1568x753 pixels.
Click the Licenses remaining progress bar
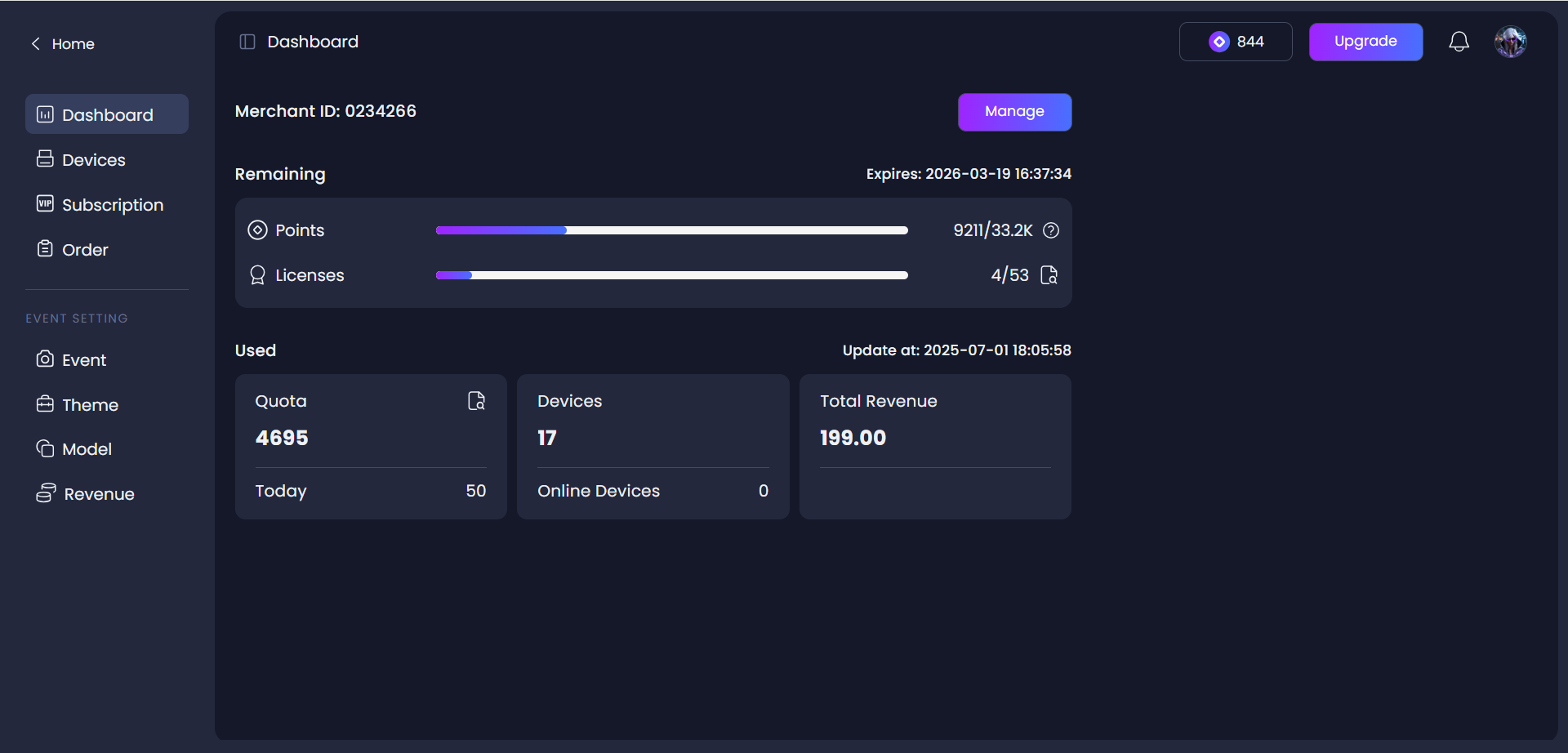pos(671,275)
